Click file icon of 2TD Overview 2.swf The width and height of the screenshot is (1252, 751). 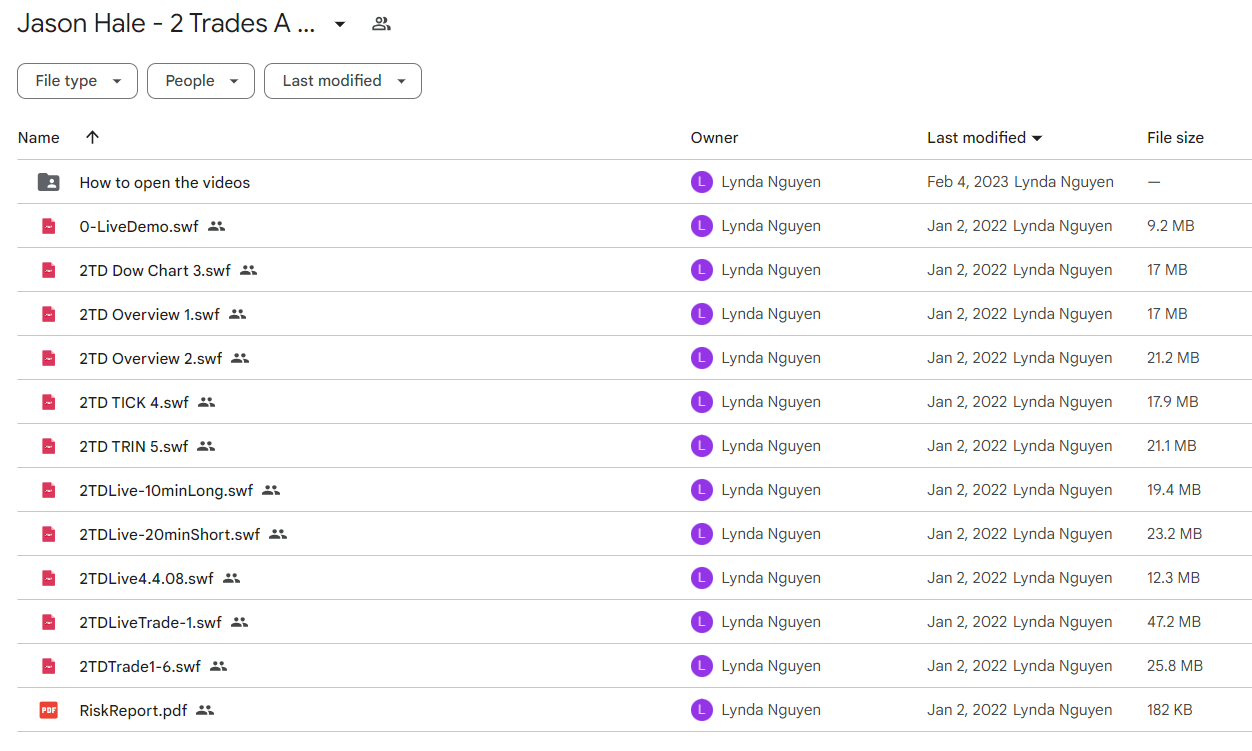pyautogui.click(x=48, y=358)
